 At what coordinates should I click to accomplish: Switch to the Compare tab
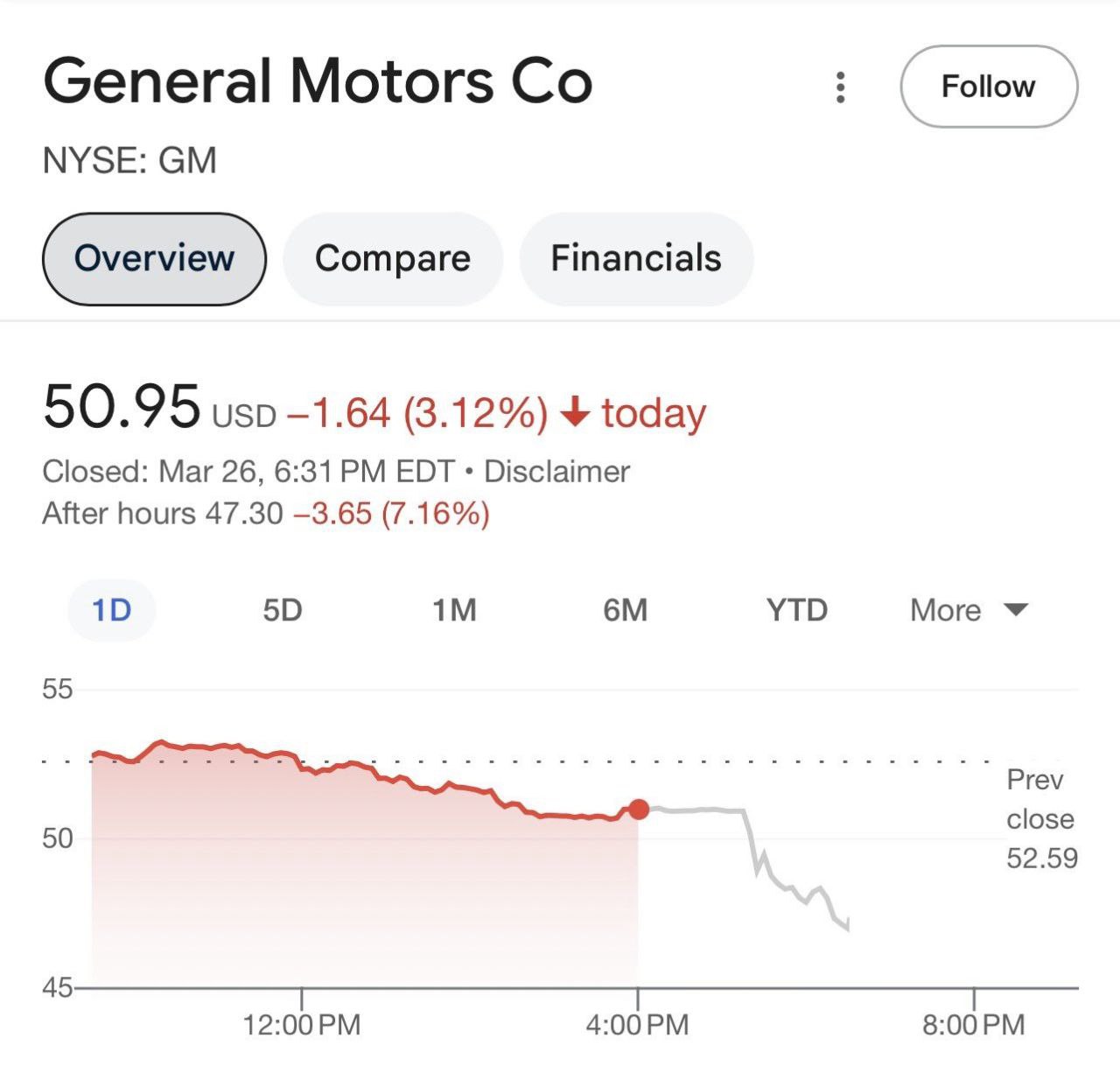(x=393, y=259)
